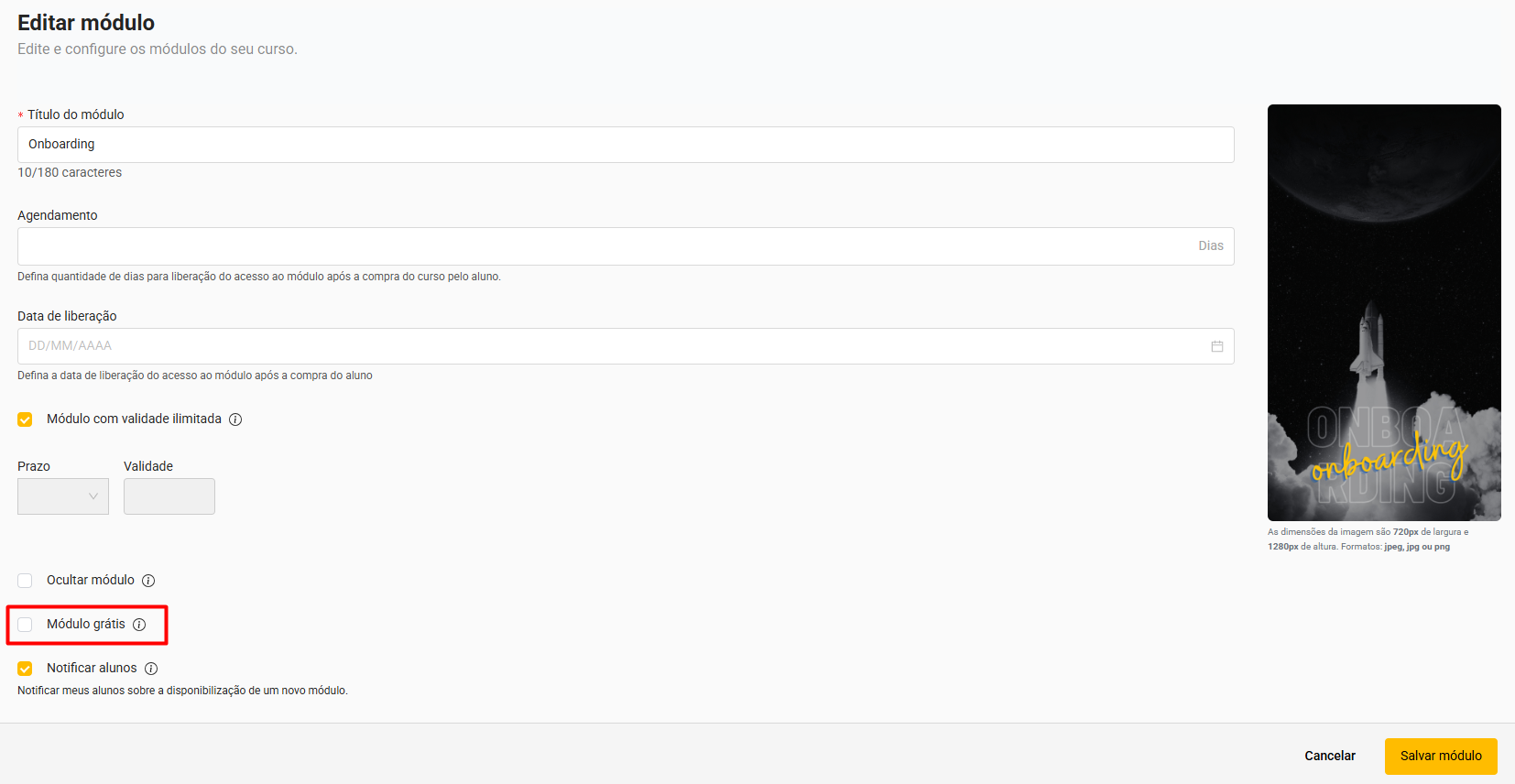Click the Dias suffix in Agendamento

1210,246
